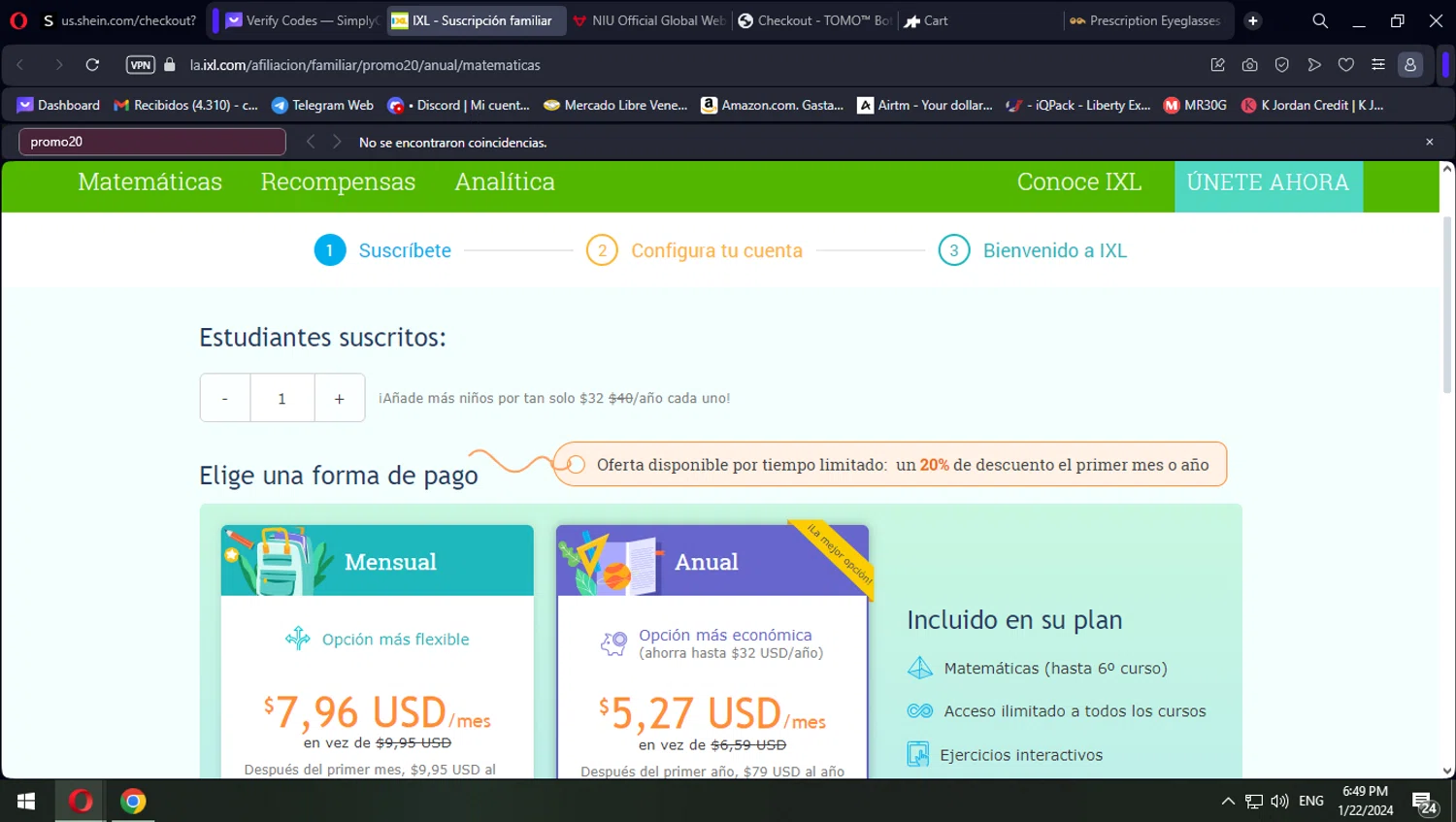Click the address bar URL field
1456x822 pixels.
(x=679, y=65)
